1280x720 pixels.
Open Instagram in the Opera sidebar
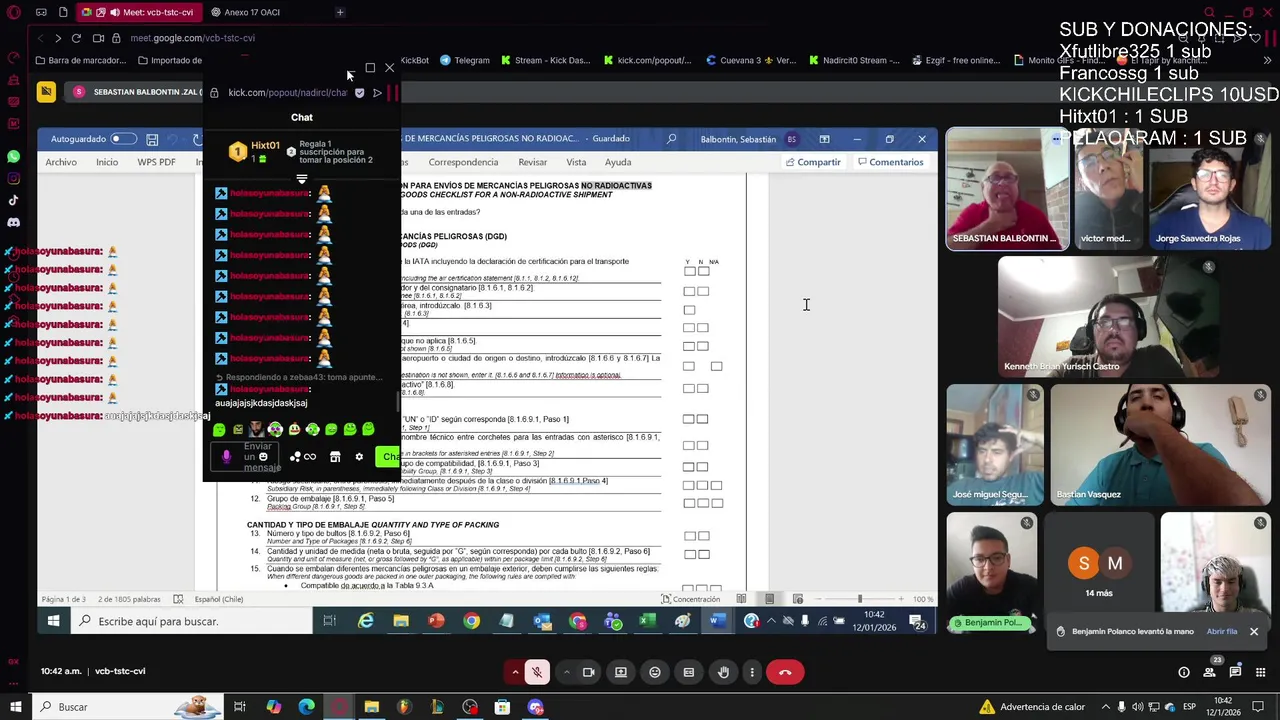pos(13,179)
